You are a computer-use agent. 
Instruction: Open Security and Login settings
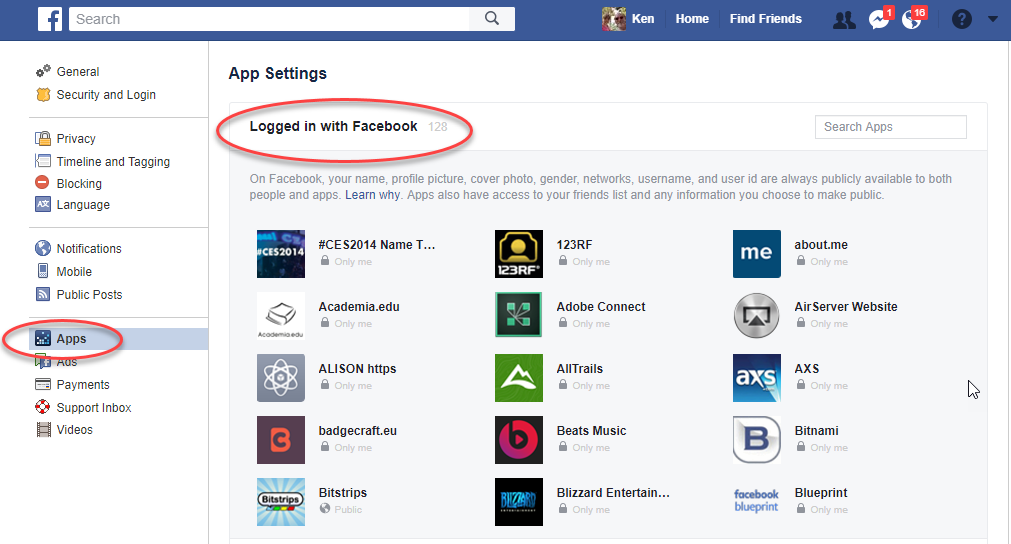tap(106, 95)
